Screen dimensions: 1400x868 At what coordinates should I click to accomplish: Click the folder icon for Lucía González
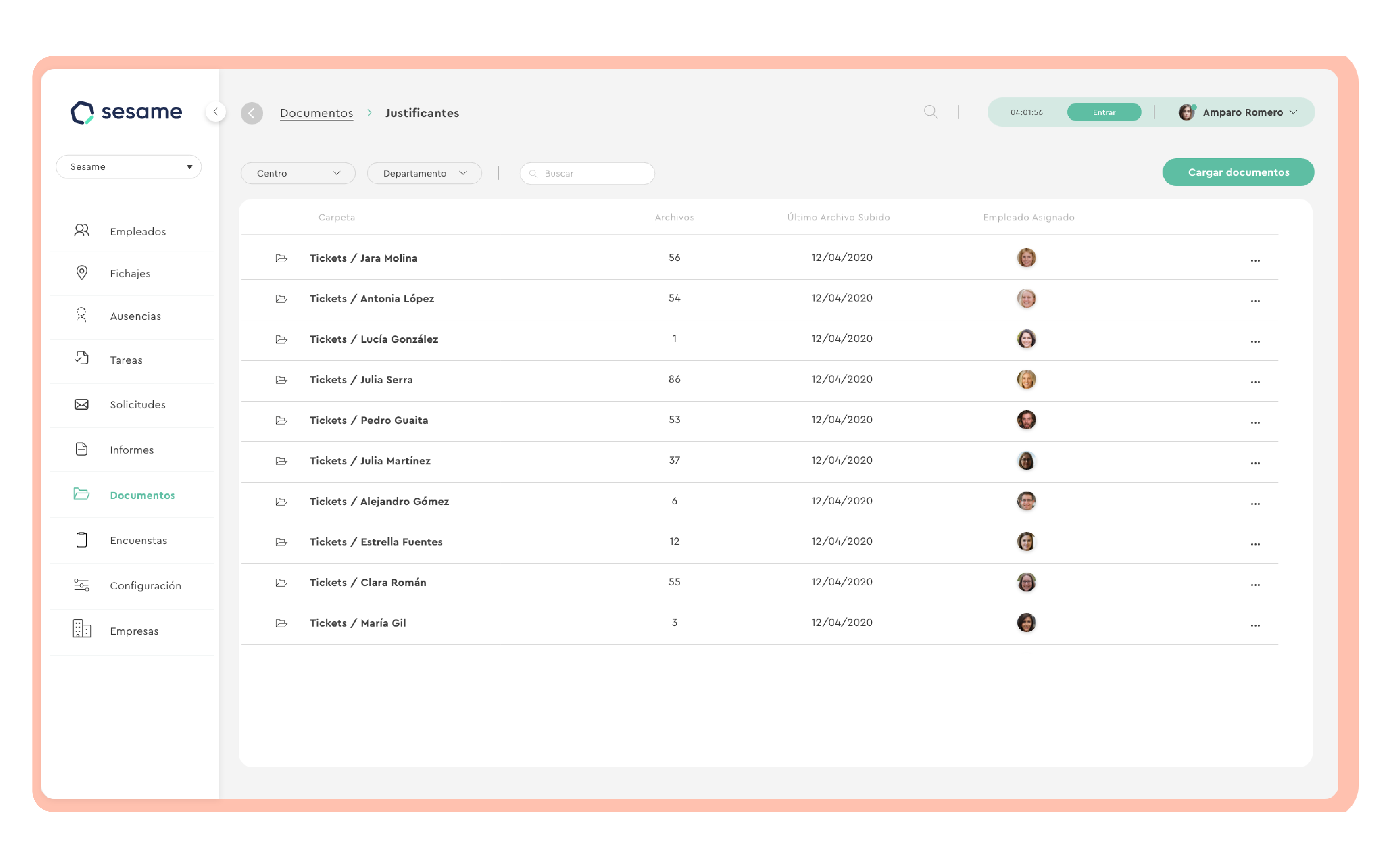click(281, 339)
